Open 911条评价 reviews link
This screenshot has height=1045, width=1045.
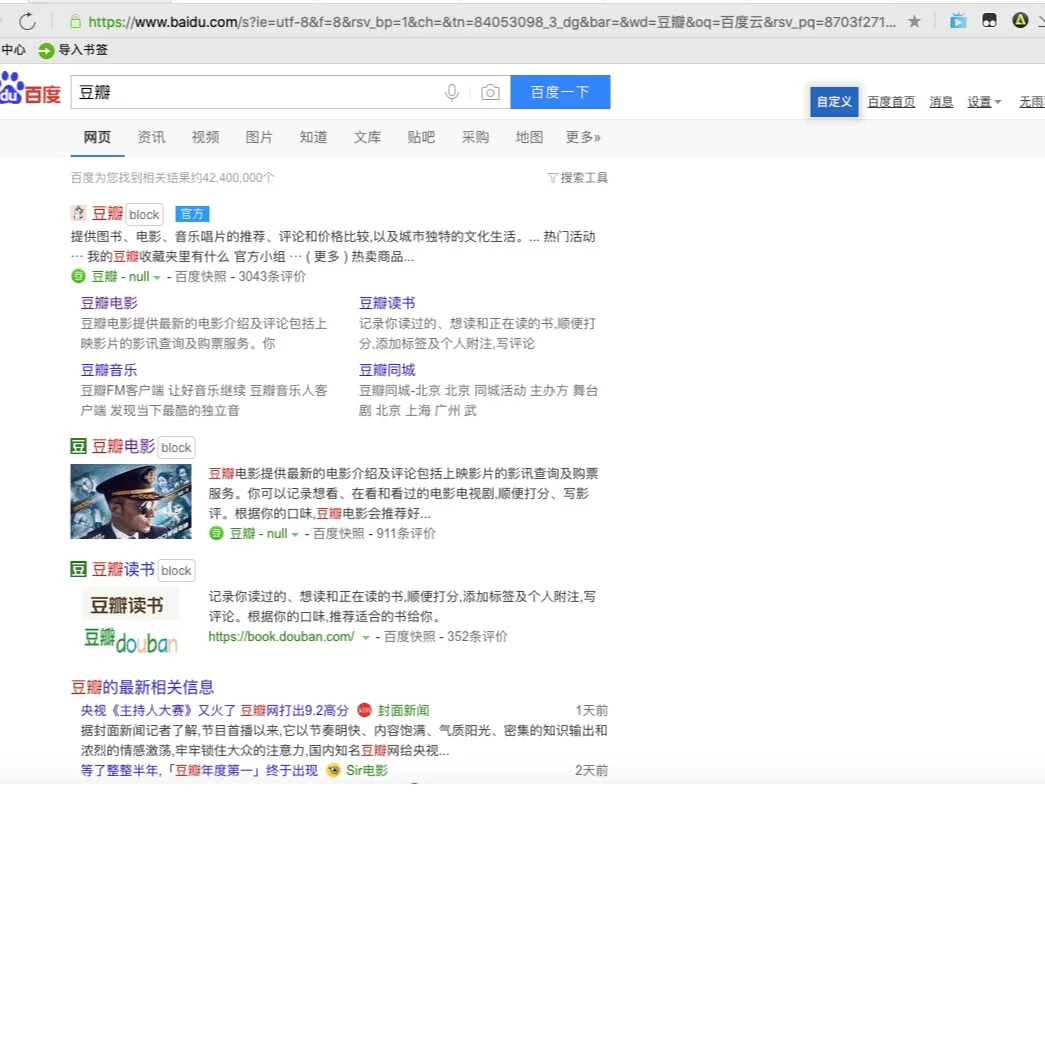pos(406,533)
